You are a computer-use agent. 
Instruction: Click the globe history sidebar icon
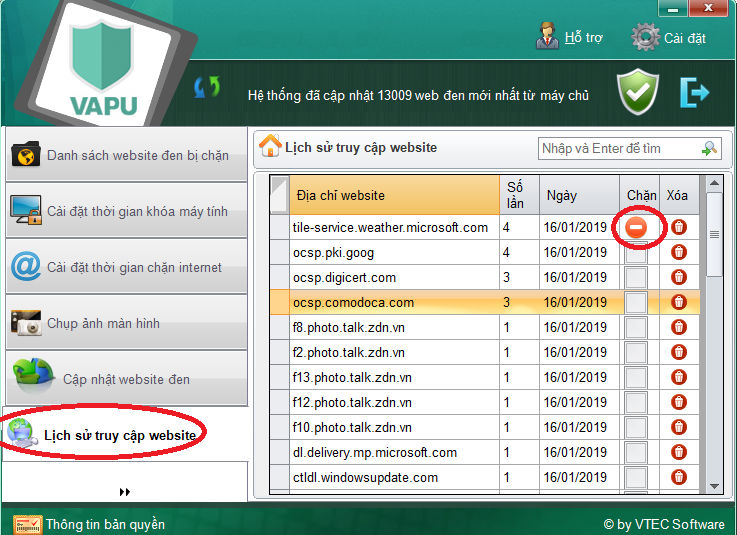click(22, 433)
